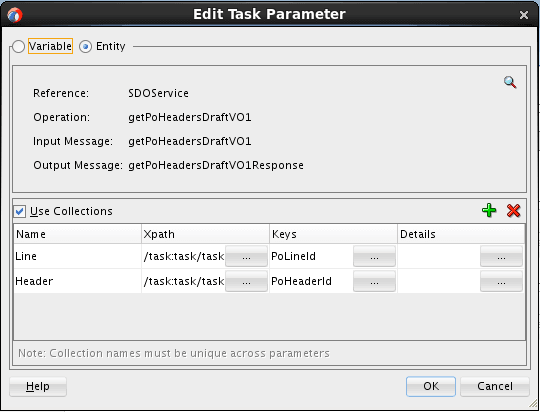Open Keys browse button for PoLineId
Viewport: 540px width, 412px height.
pyautogui.click(x=374, y=256)
